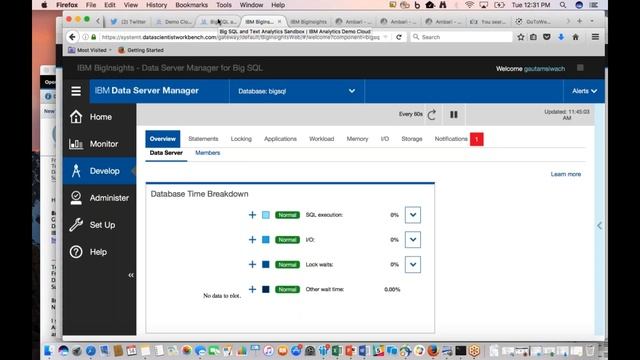
Task: Open the Getting Started bookmark
Action: click(x=141, y=50)
